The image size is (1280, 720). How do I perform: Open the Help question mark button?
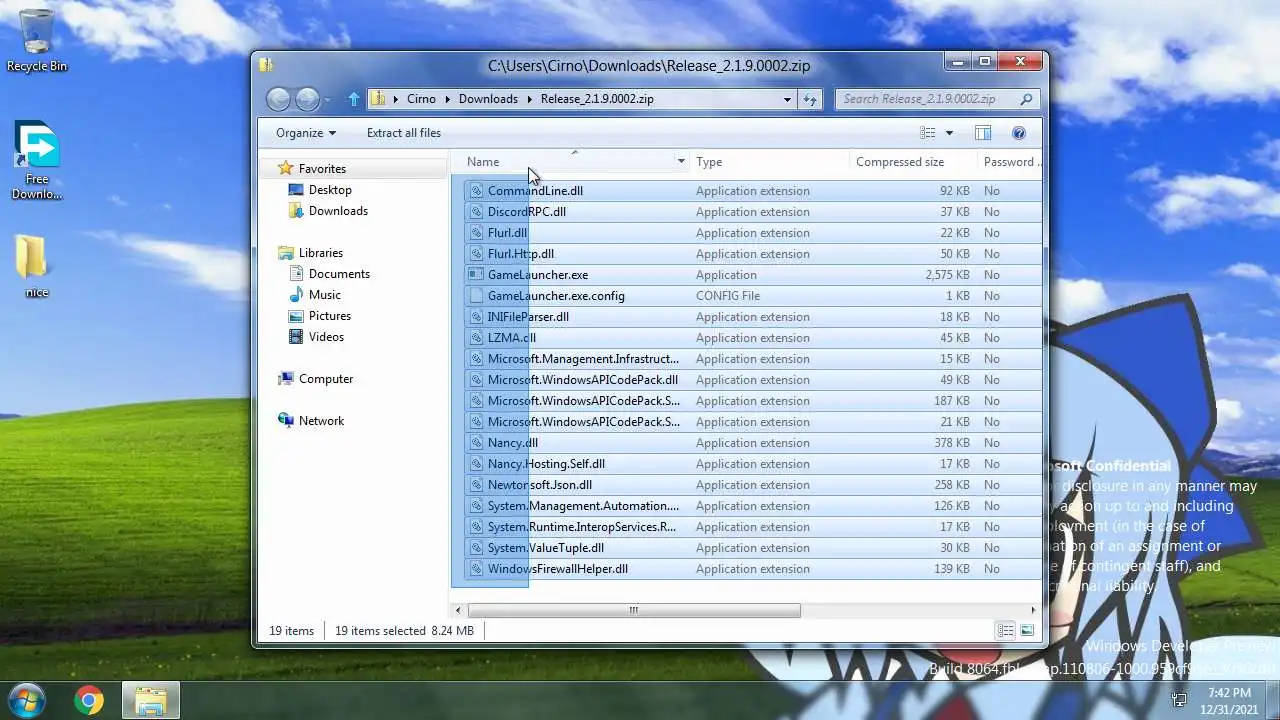(1019, 133)
